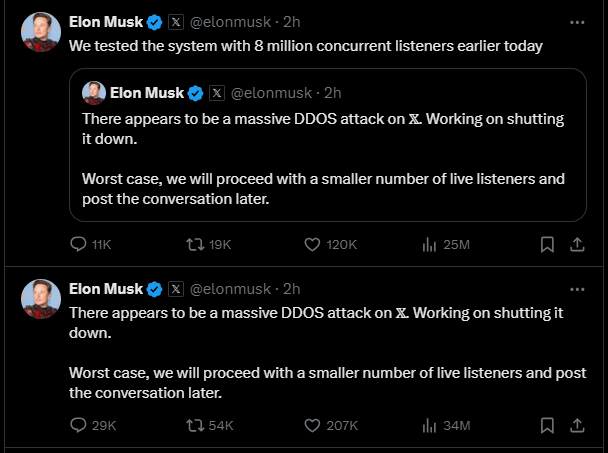Open more options menu on first tweet
Viewport: 608px width, 453px height.
coord(577,21)
